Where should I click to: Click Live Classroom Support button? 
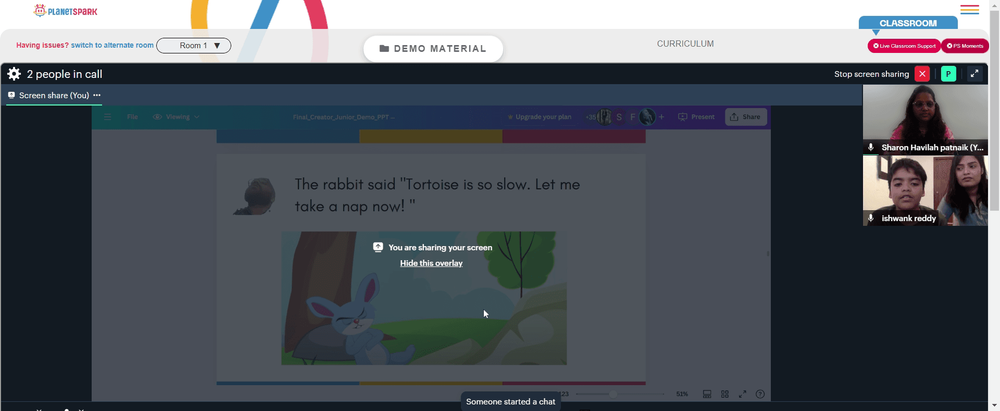point(904,46)
